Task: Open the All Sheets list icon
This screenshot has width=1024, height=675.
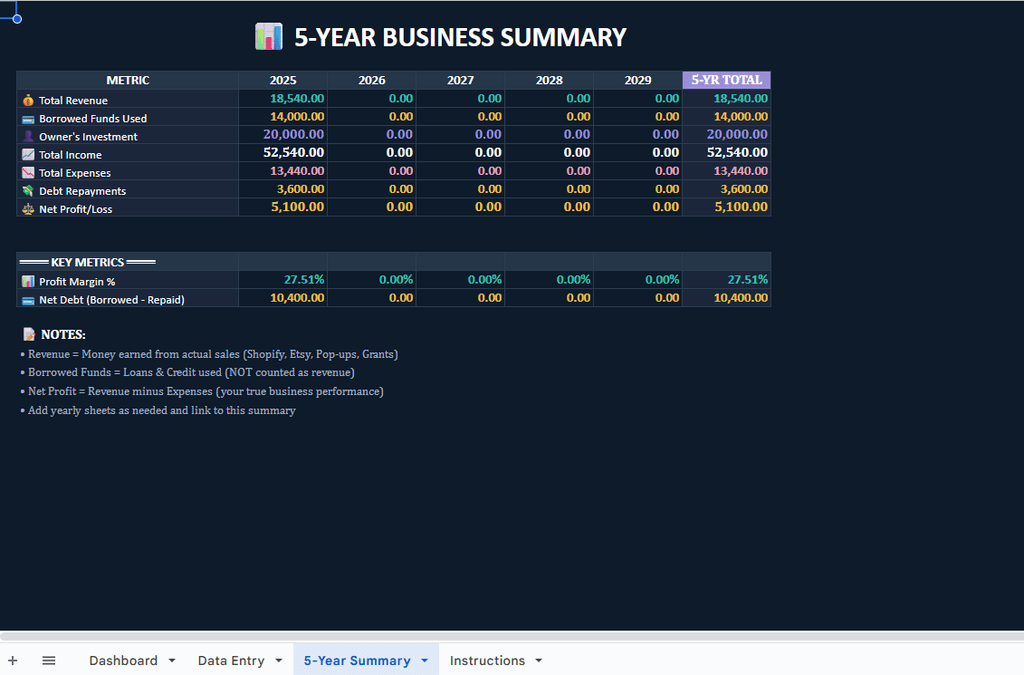Action: click(48, 660)
